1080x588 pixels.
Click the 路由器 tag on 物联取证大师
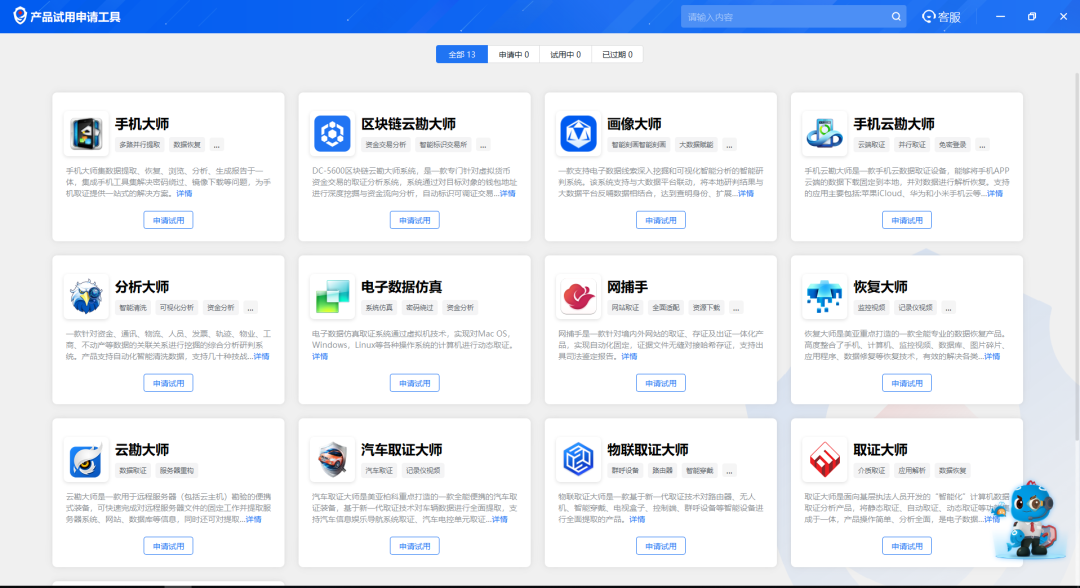[663, 471]
